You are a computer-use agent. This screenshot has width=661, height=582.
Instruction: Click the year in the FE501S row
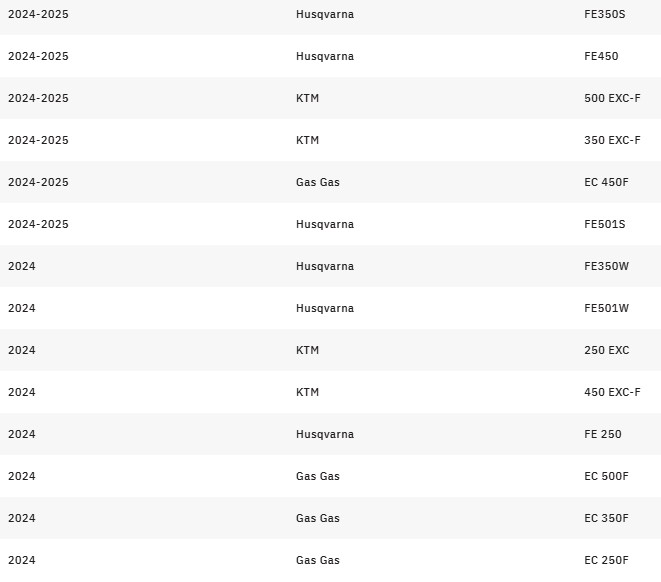pos(38,225)
